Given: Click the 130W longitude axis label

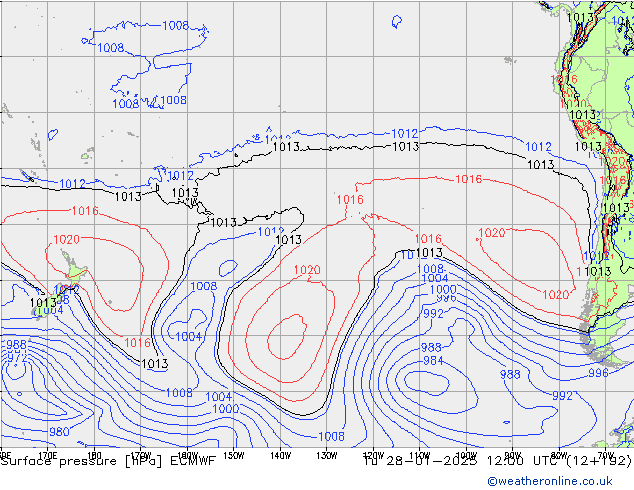Looking at the screenshot, I should (x=327, y=455).
